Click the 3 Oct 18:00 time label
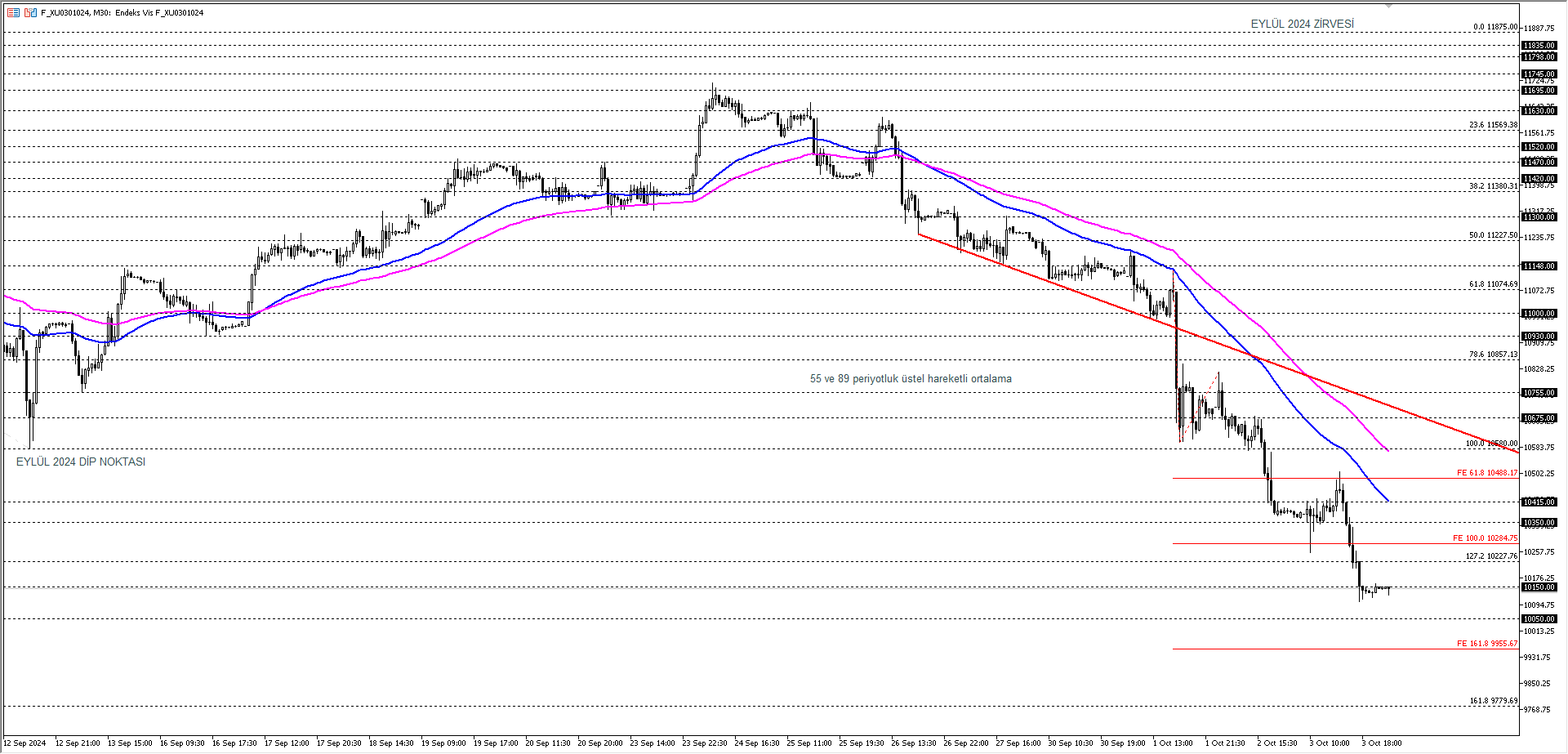This screenshot has height=754, width=1568. [1383, 743]
